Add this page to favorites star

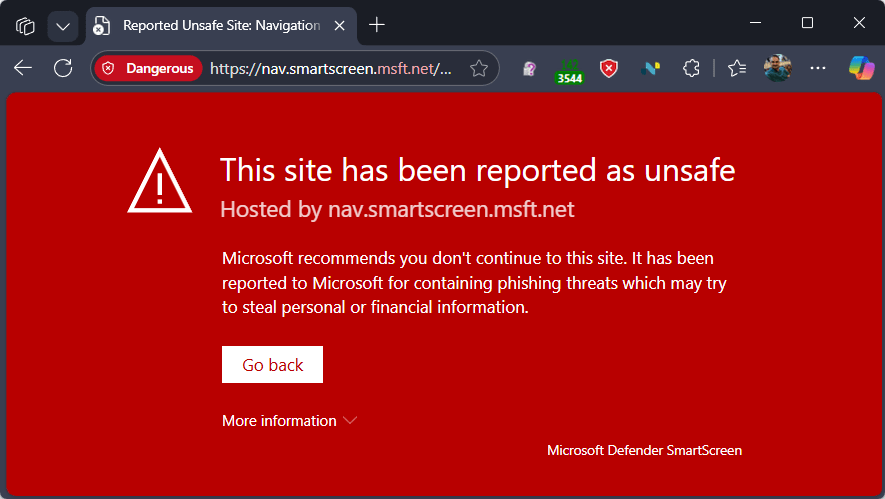coord(479,68)
